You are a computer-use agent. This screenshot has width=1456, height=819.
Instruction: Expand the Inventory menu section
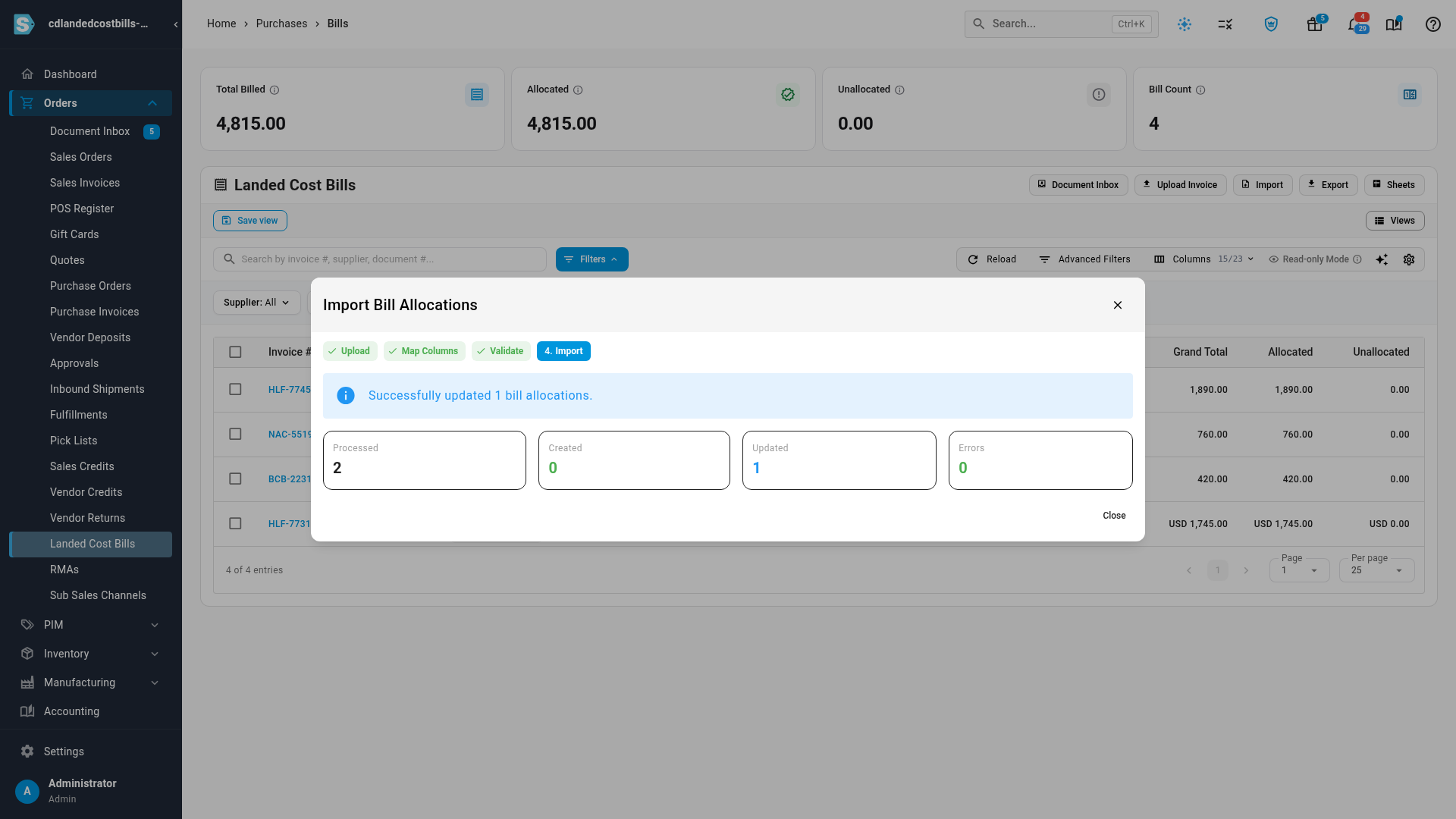coord(91,654)
